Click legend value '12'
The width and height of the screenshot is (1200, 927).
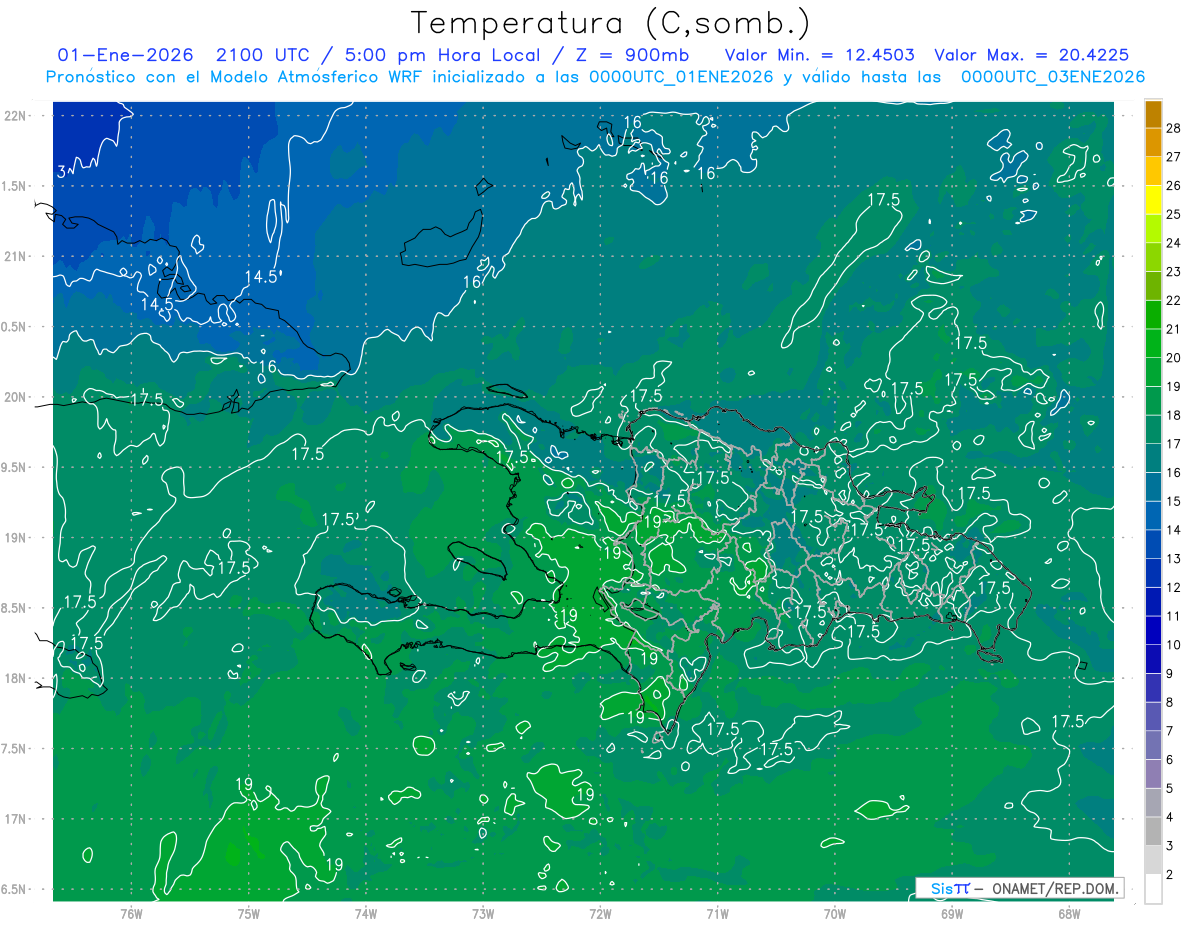tap(1174, 587)
